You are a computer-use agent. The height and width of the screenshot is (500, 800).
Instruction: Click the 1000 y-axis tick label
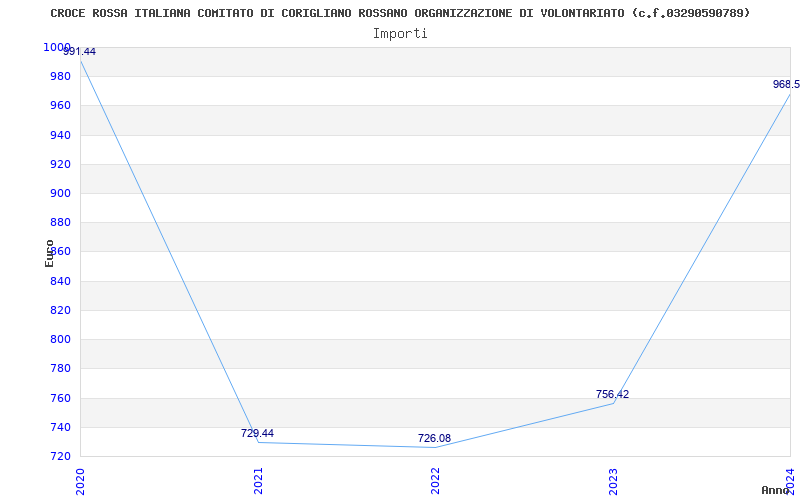tap(57, 47)
